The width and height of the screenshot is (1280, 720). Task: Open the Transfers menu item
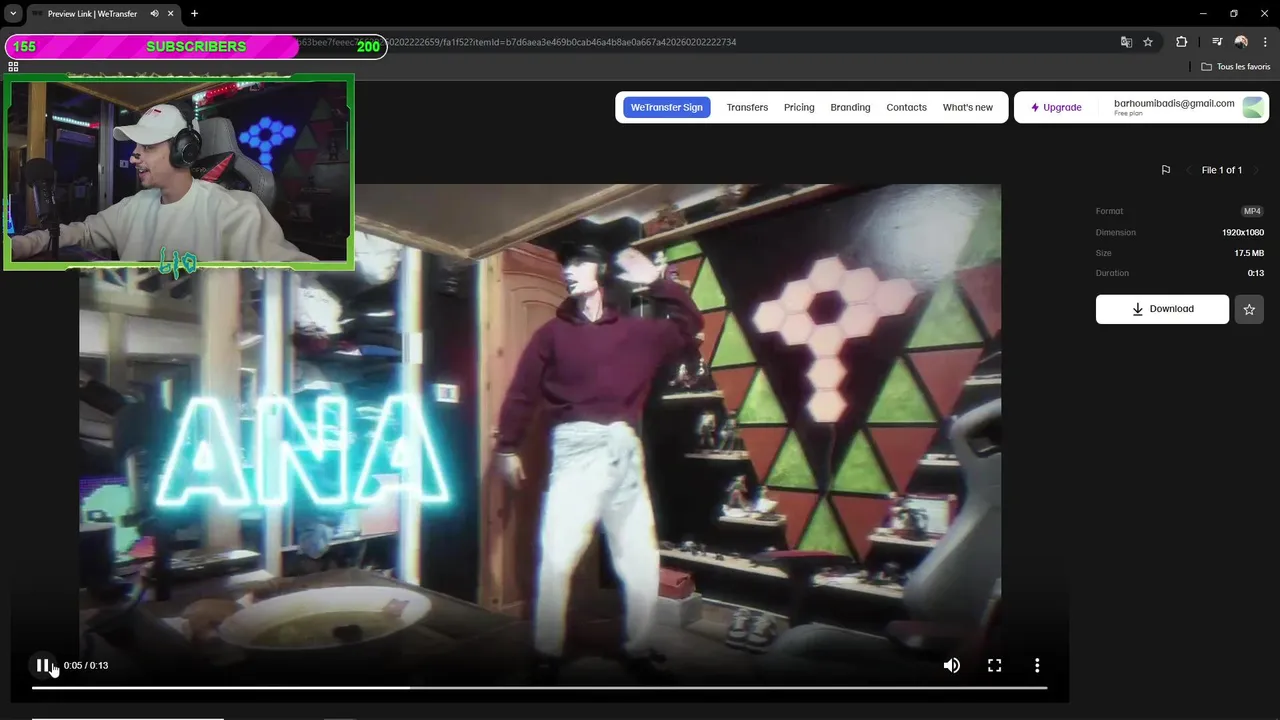pyautogui.click(x=747, y=107)
